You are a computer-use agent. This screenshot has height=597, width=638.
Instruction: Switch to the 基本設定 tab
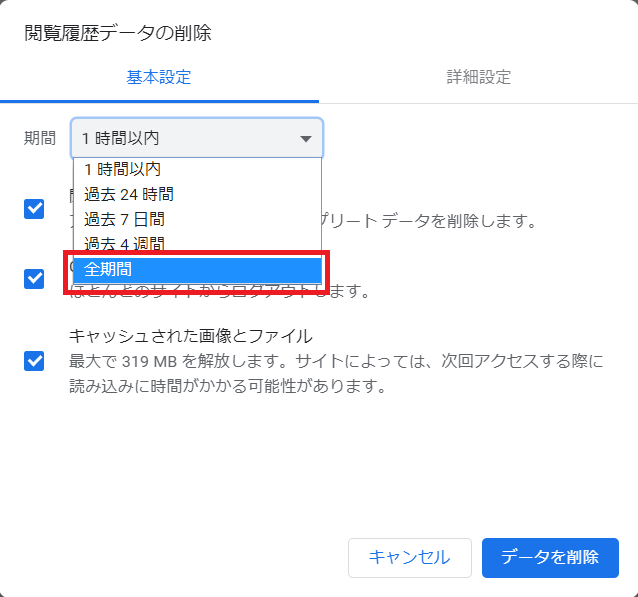coord(158,77)
